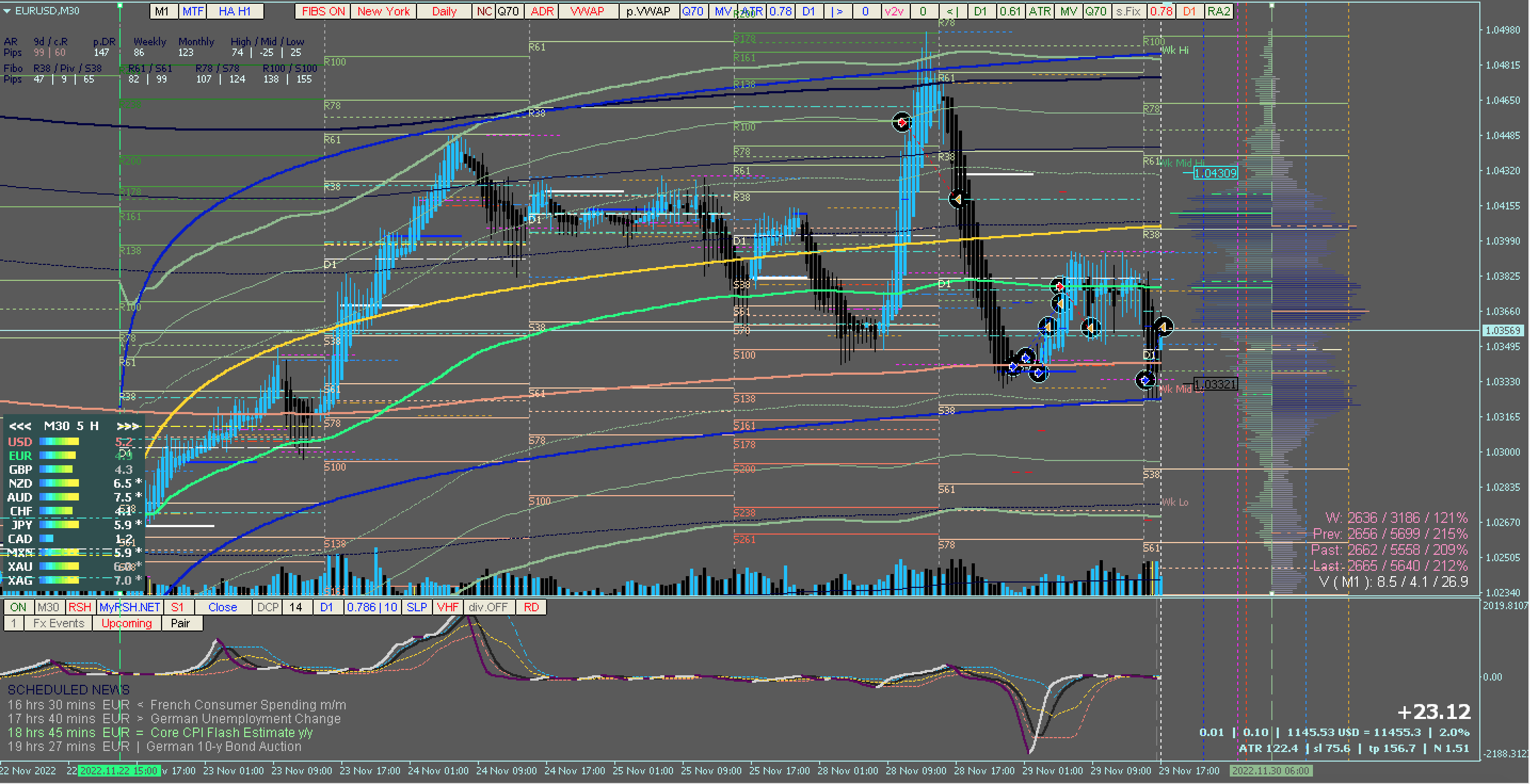Click the trade marker beside the 1.03321 label
Image resolution: width=1530 pixels, height=784 pixels.
[1145, 380]
